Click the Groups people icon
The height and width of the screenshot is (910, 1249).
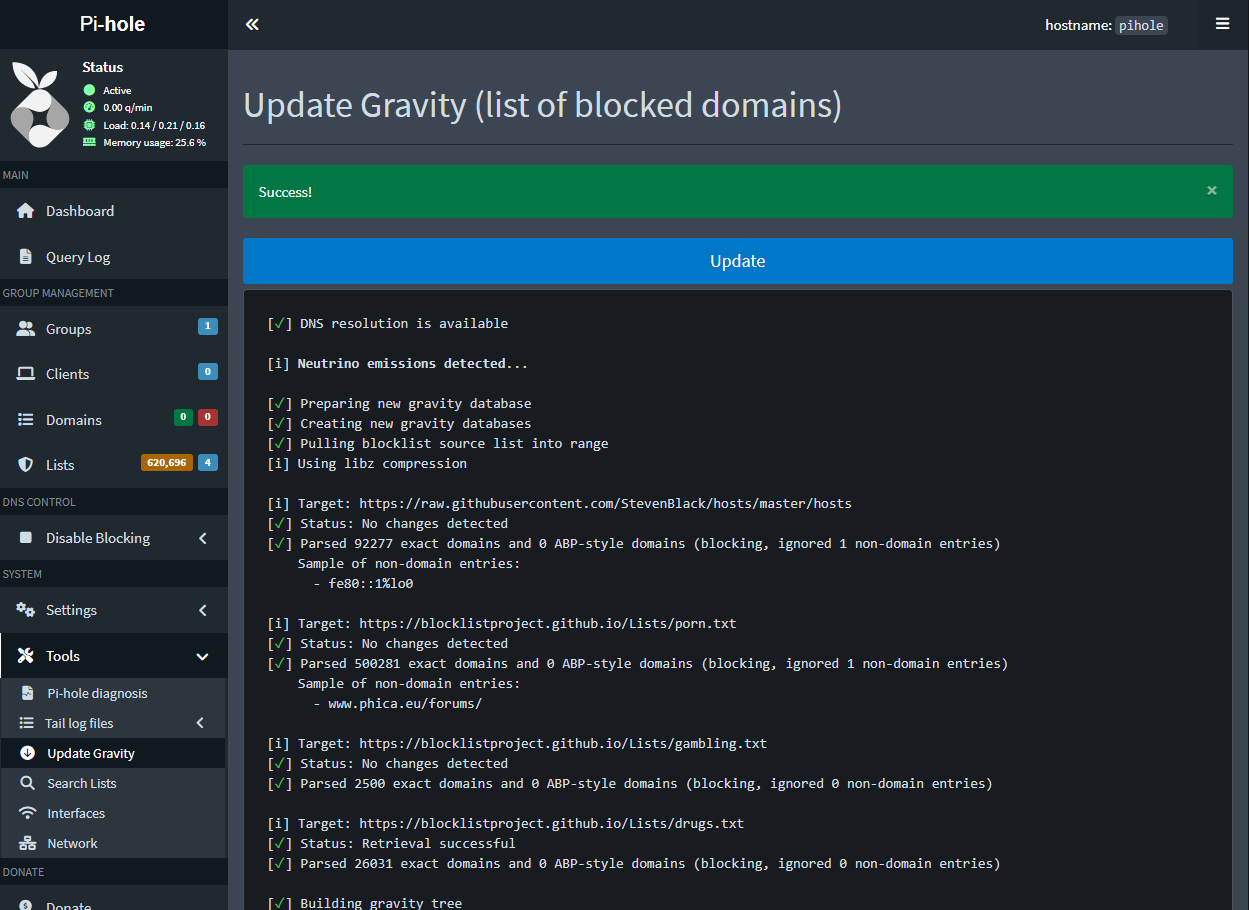[26, 329]
